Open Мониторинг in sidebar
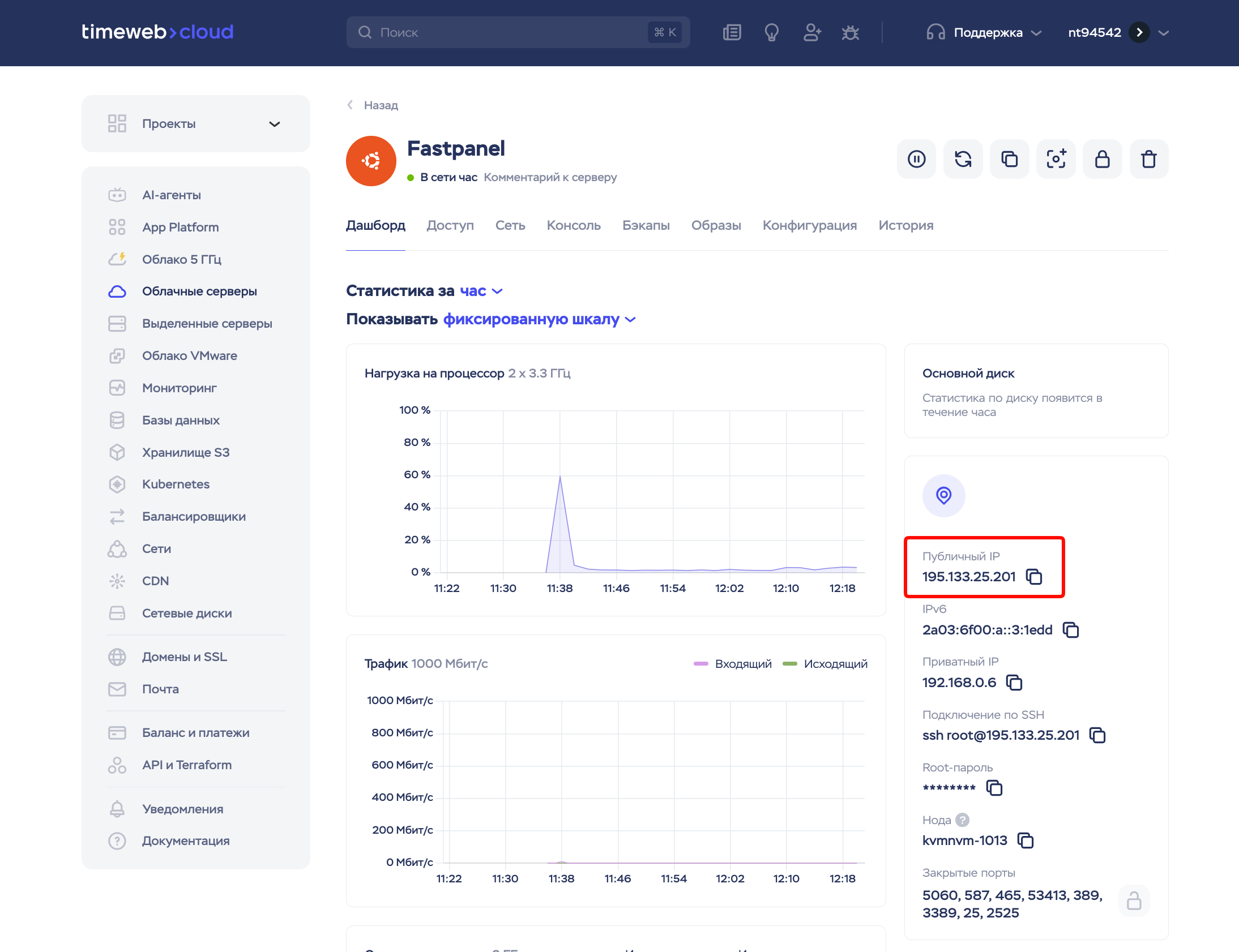1239x952 pixels. click(195, 388)
